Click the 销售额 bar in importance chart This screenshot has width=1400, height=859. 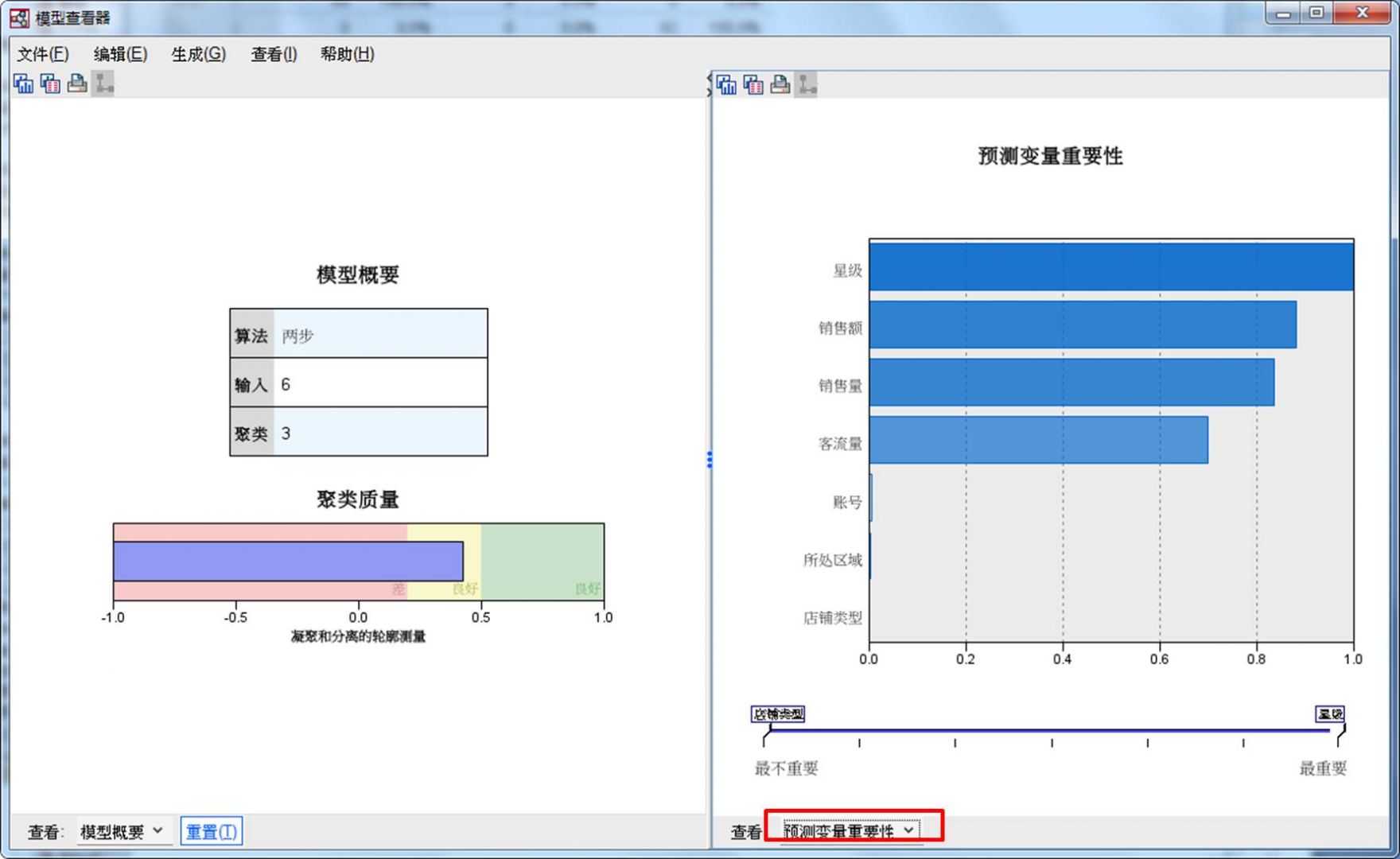coord(1083,325)
